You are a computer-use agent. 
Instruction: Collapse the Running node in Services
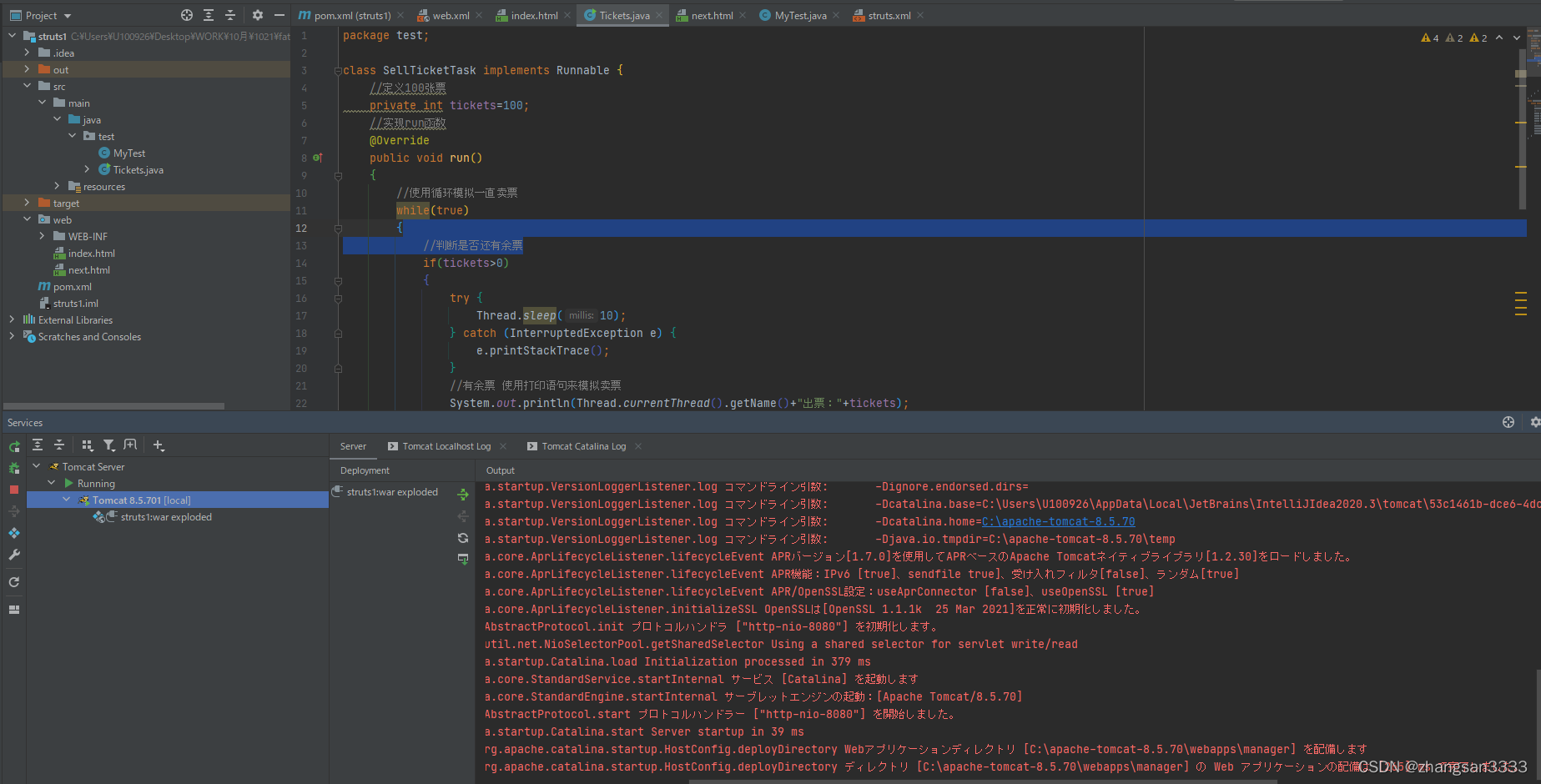tap(51, 483)
